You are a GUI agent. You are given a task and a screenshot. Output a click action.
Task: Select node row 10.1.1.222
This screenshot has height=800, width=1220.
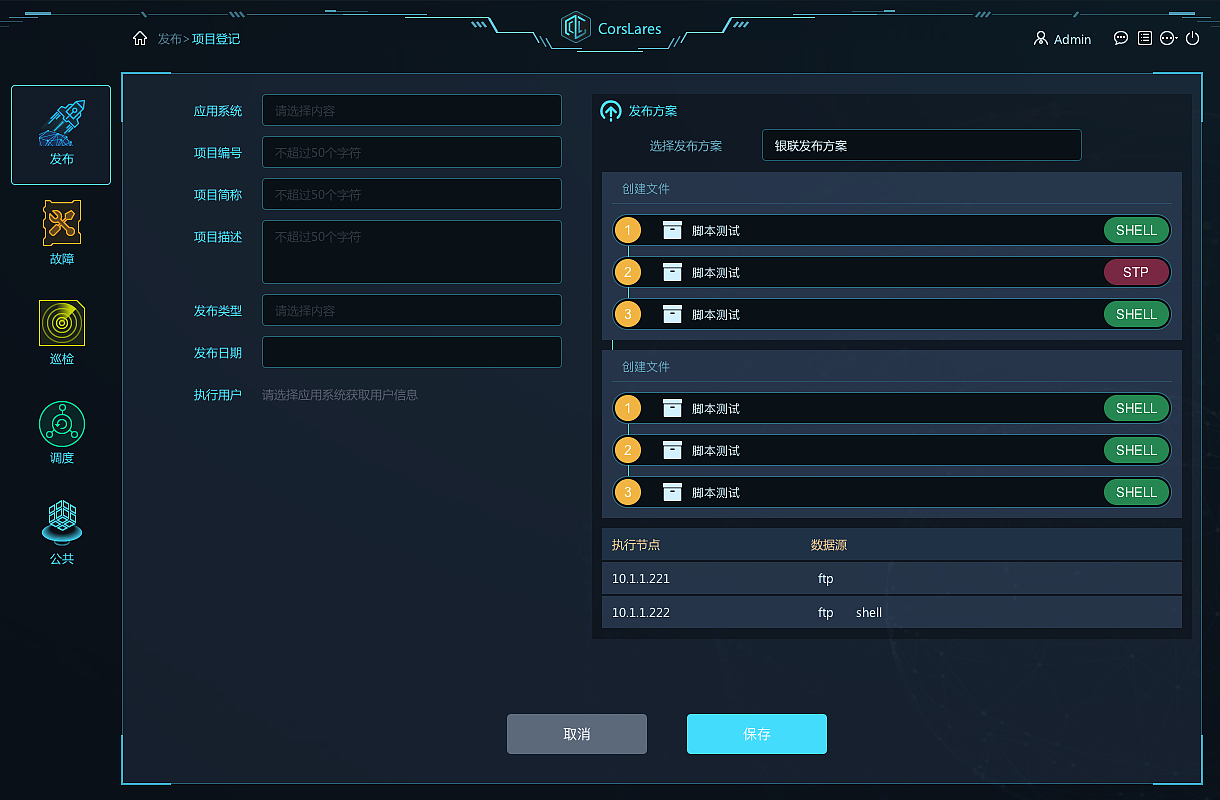[x=892, y=613]
